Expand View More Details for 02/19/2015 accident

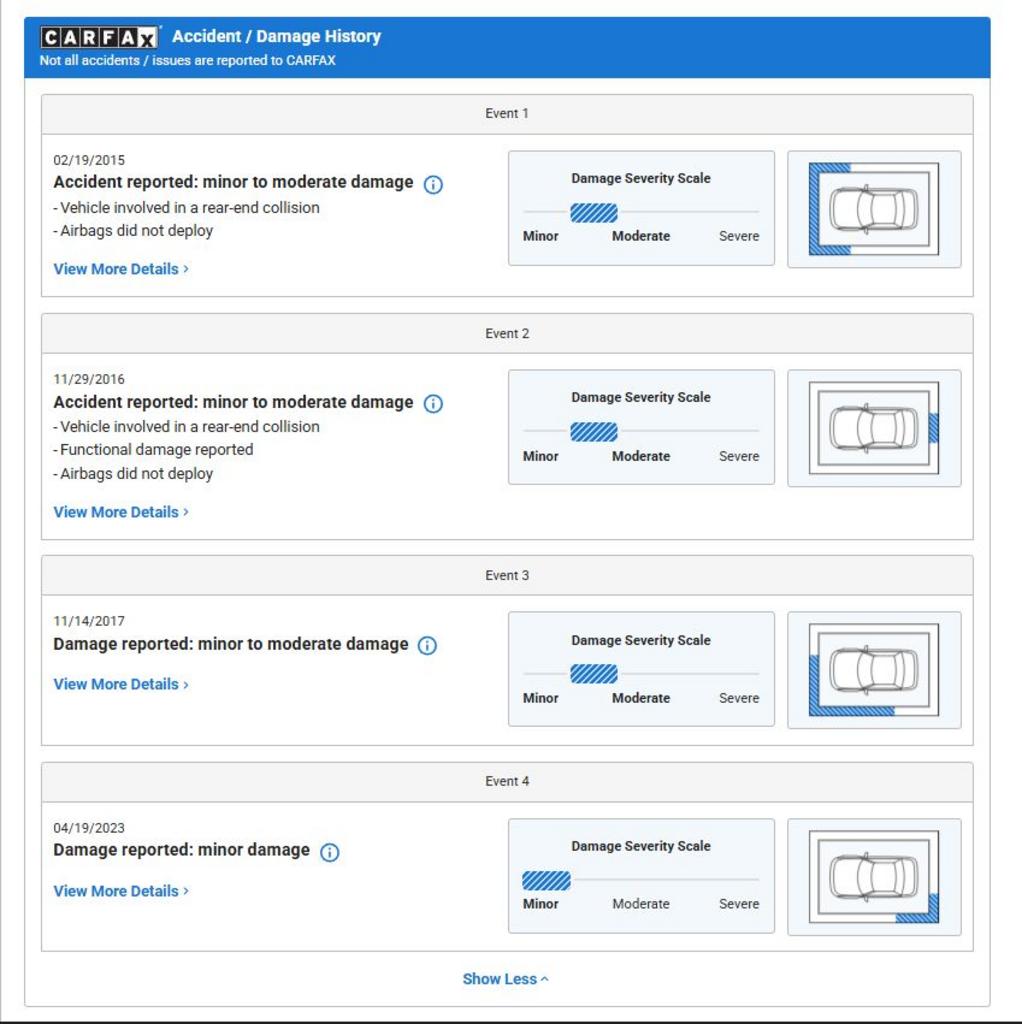tap(121, 269)
